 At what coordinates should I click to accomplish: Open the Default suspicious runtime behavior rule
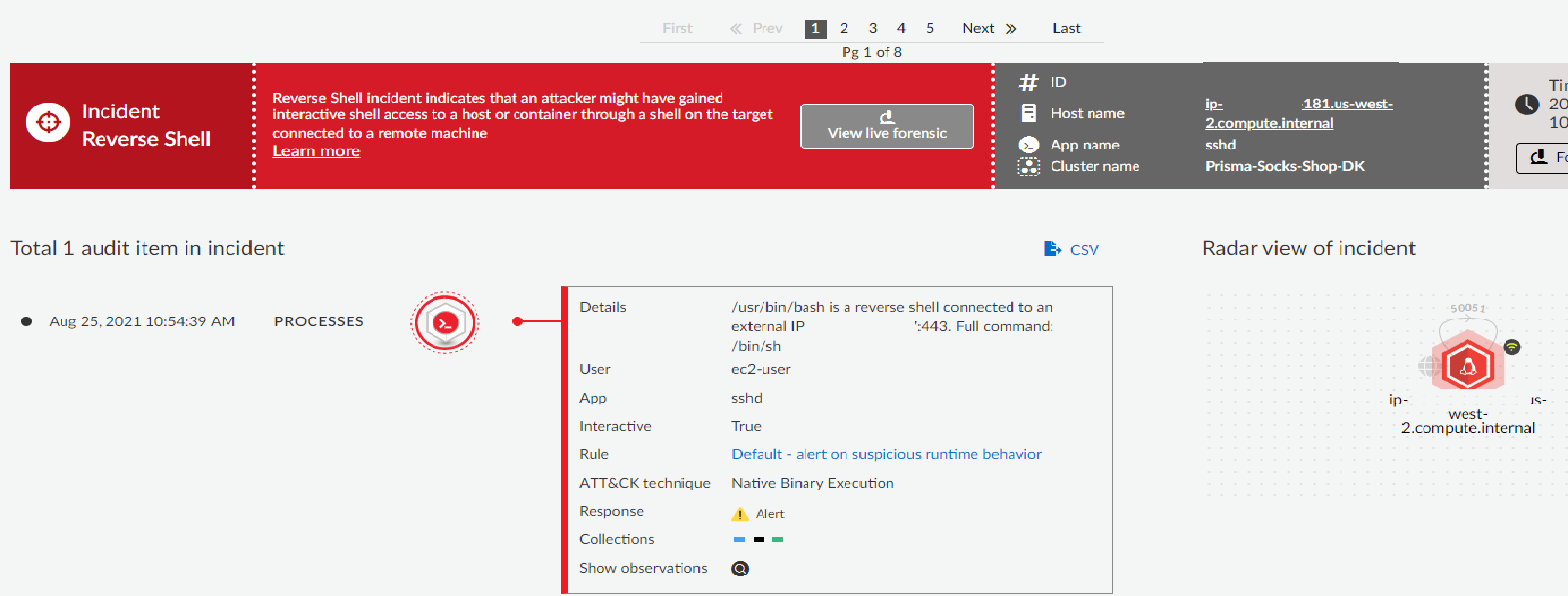click(x=886, y=454)
